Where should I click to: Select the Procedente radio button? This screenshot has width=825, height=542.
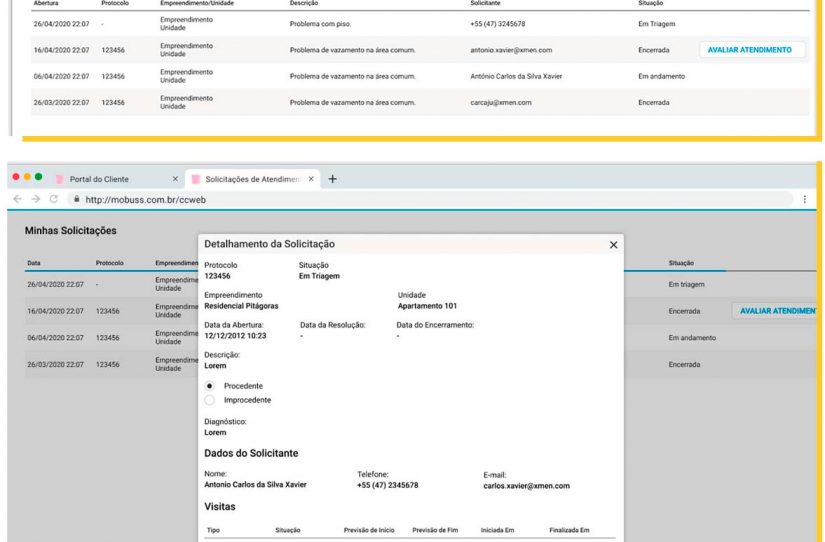click(209, 386)
